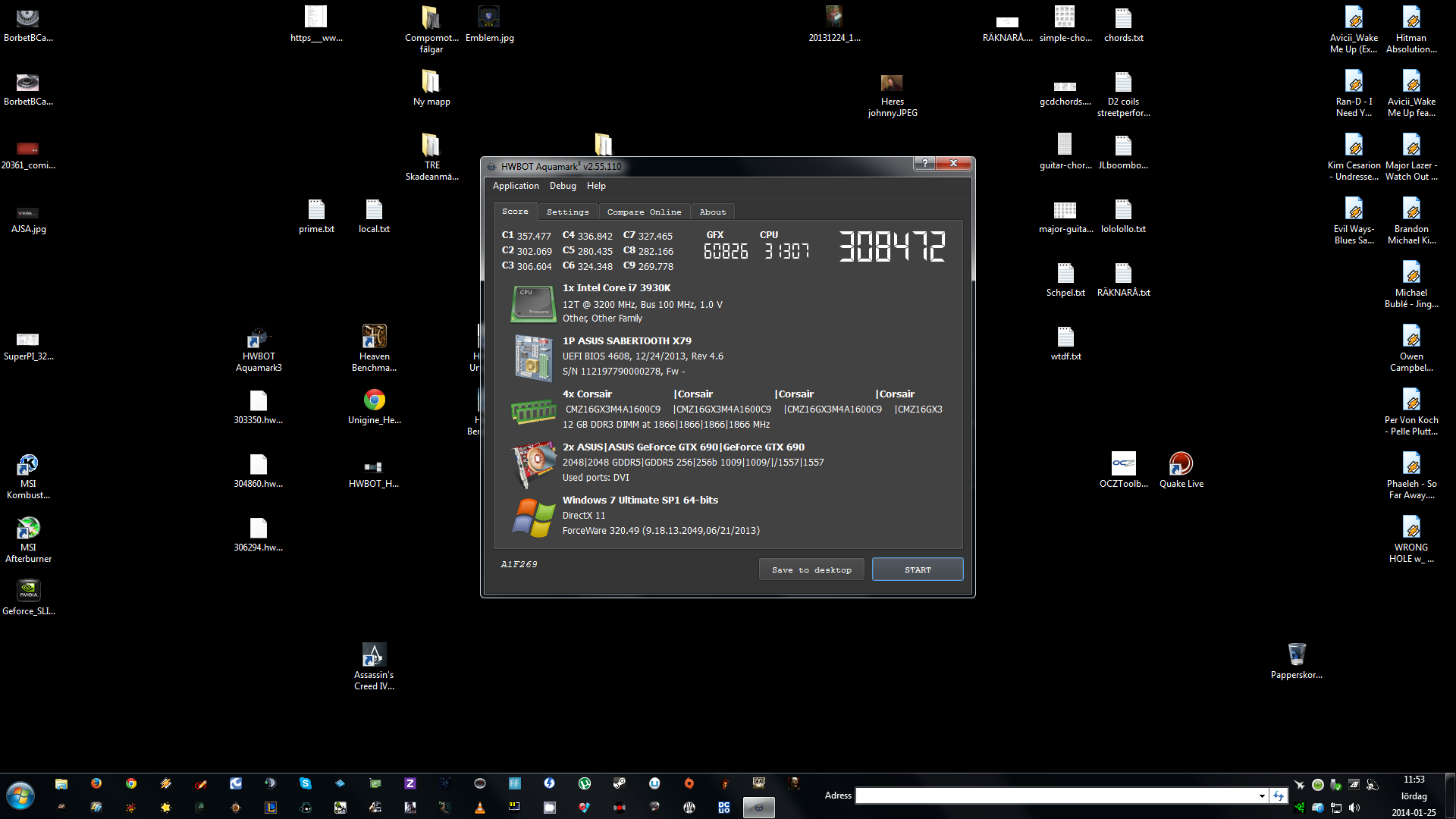Image resolution: width=1456 pixels, height=819 pixels.
Task: Select HWBOT Aquamark3 desktop shortcut
Action: (x=259, y=349)
